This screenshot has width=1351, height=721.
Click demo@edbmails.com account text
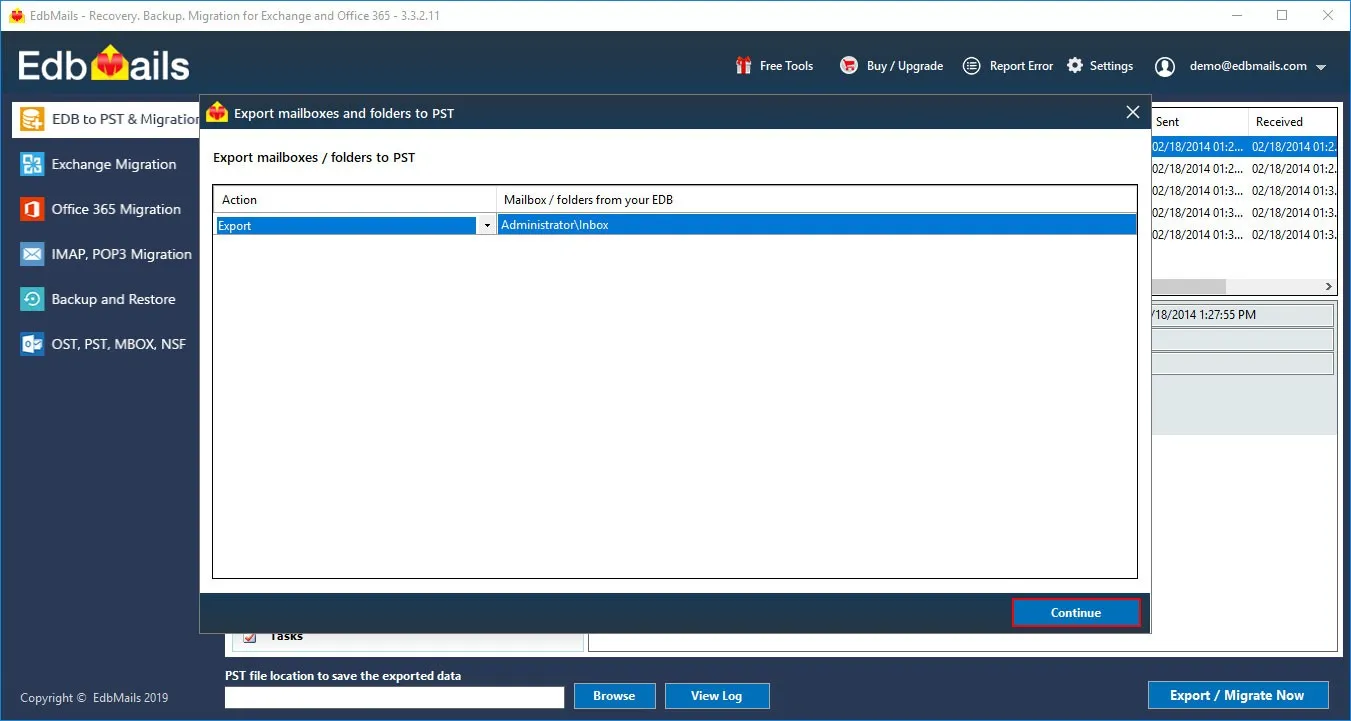(1248, 66)
